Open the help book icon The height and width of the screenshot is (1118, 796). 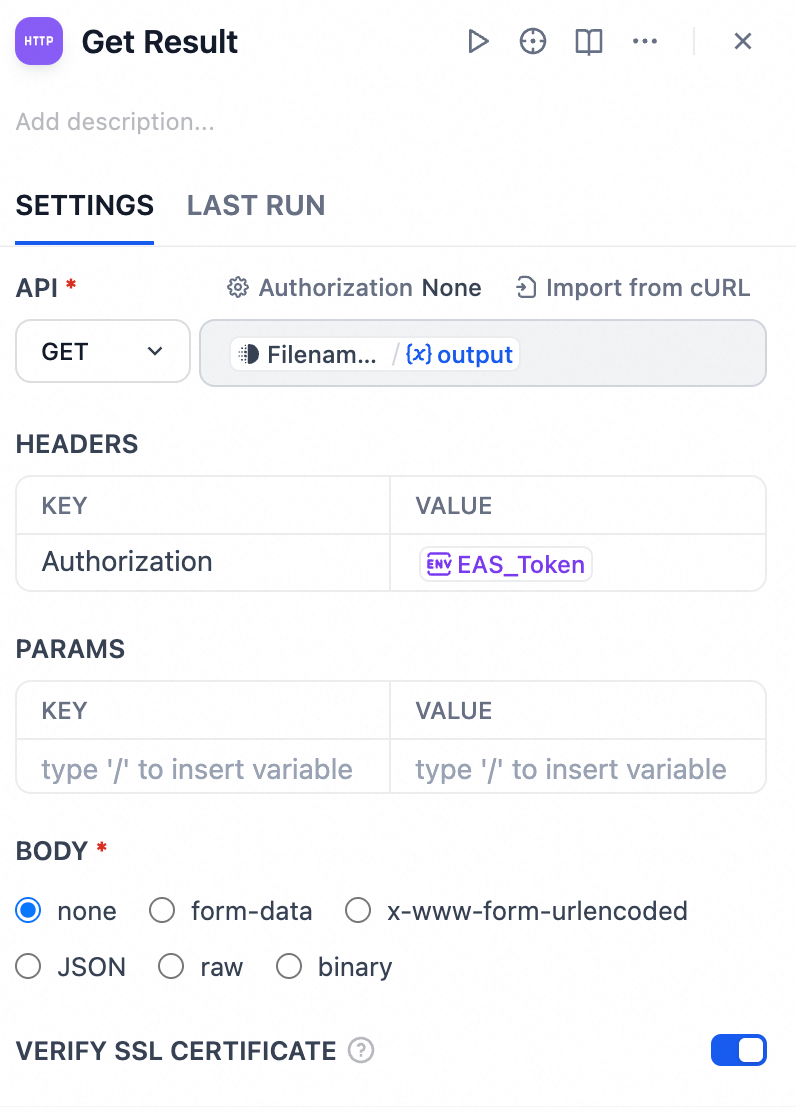coord(589,41)
